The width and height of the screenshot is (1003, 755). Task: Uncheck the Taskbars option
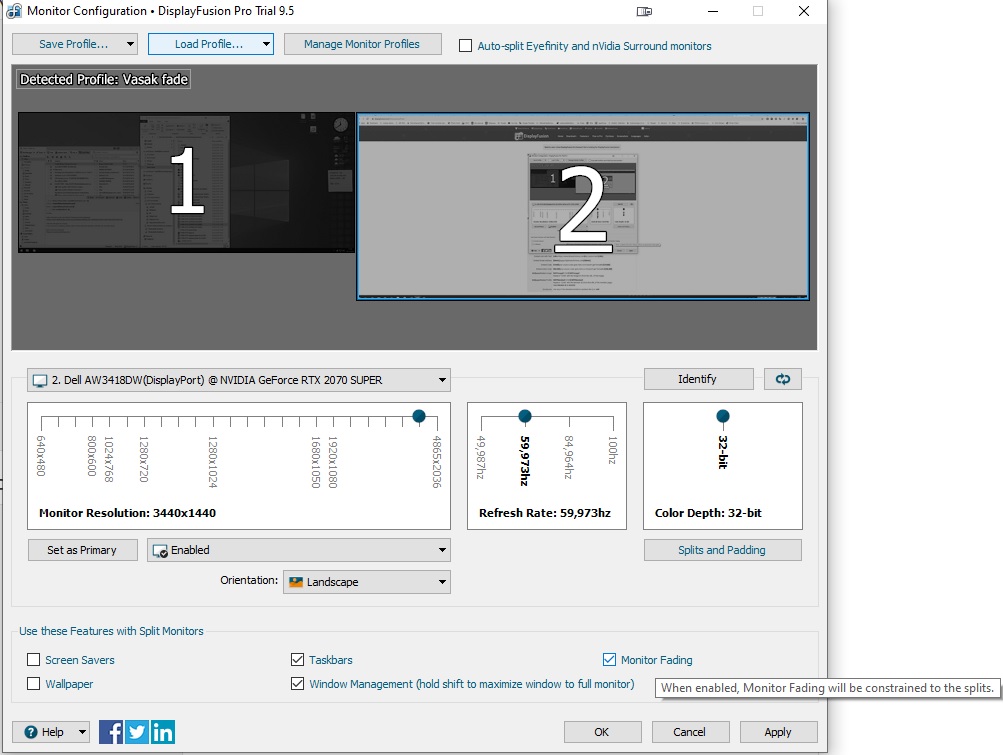[297, 660]
